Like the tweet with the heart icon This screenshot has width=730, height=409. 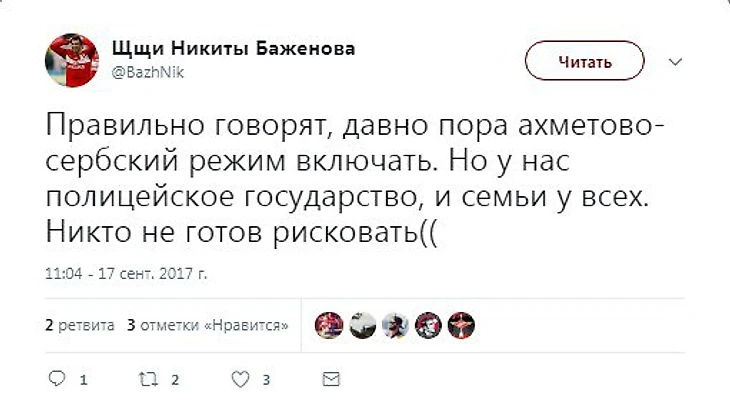point(240,380)
